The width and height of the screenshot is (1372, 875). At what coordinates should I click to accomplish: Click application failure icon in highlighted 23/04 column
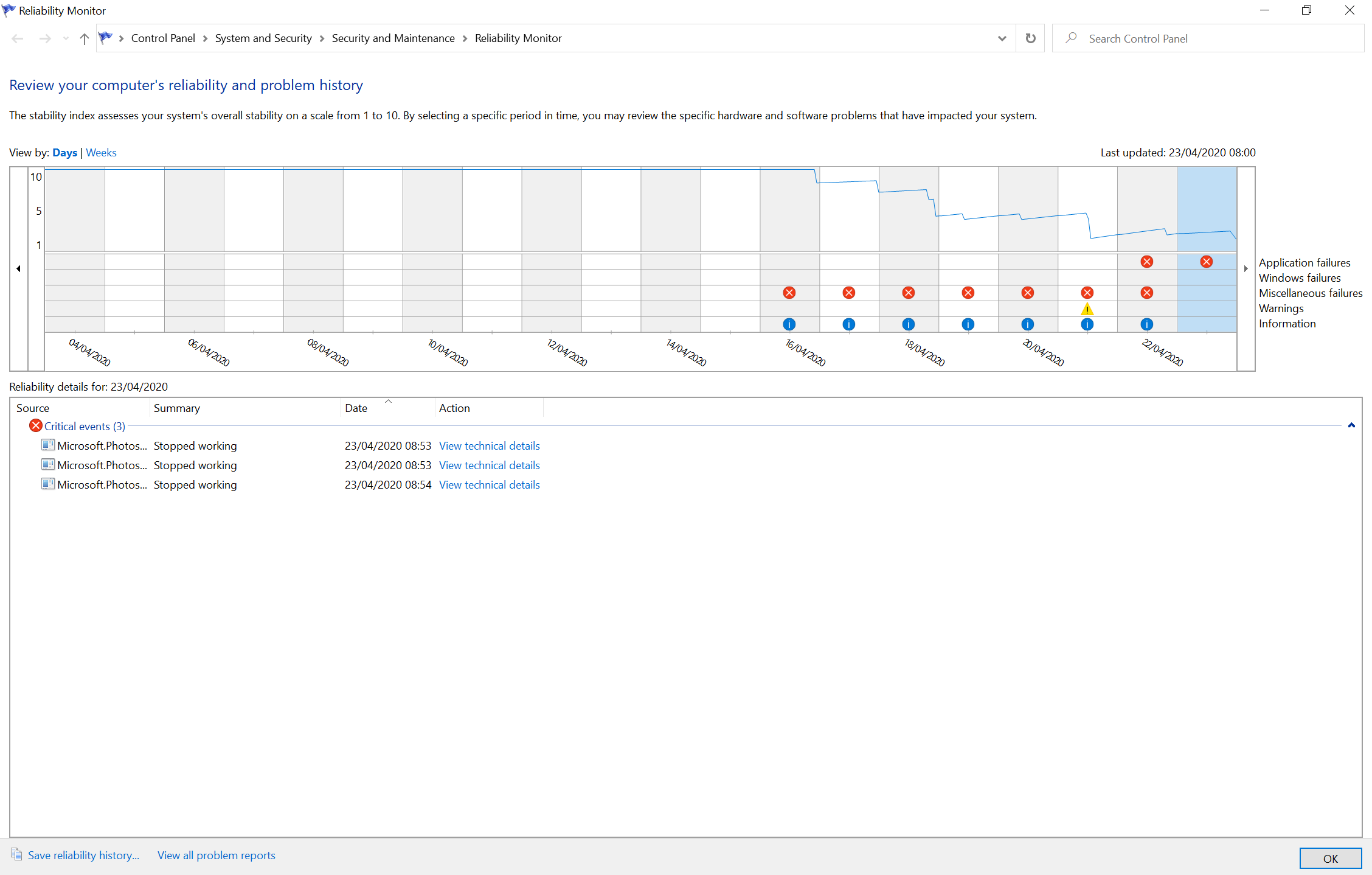pos(1206,262)
